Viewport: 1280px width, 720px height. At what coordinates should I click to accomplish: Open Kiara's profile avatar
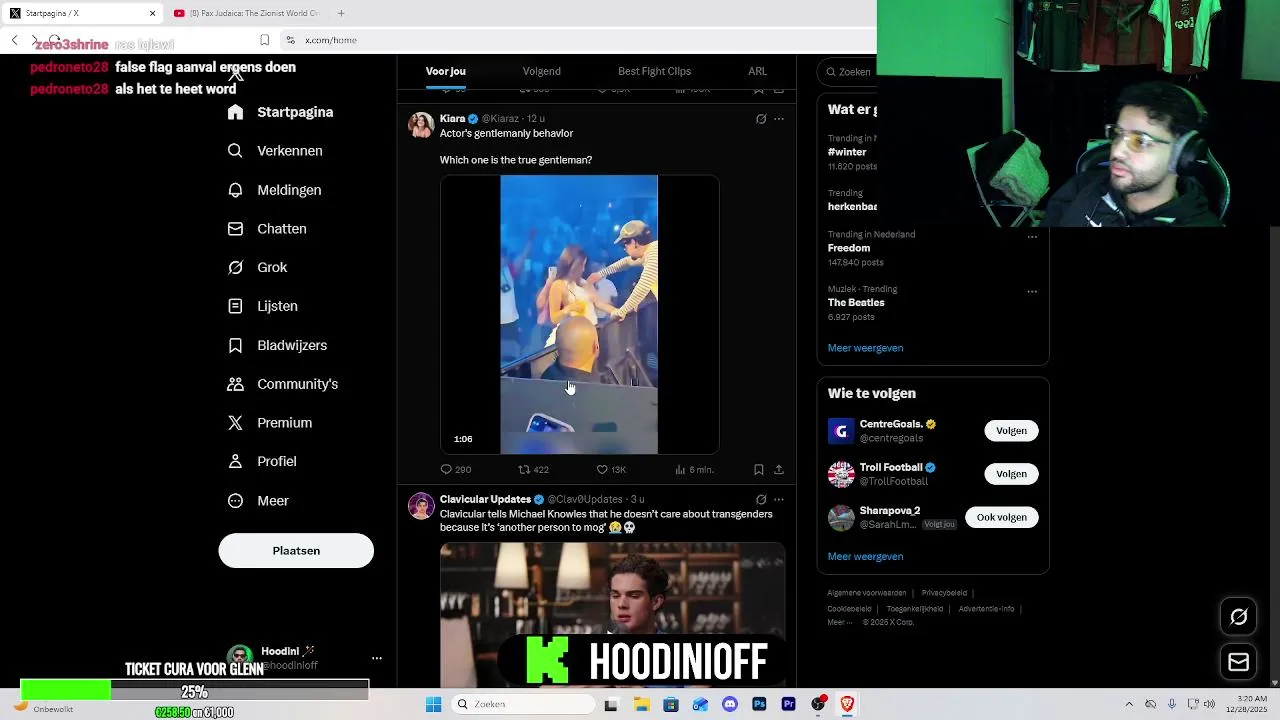(421, 125)
